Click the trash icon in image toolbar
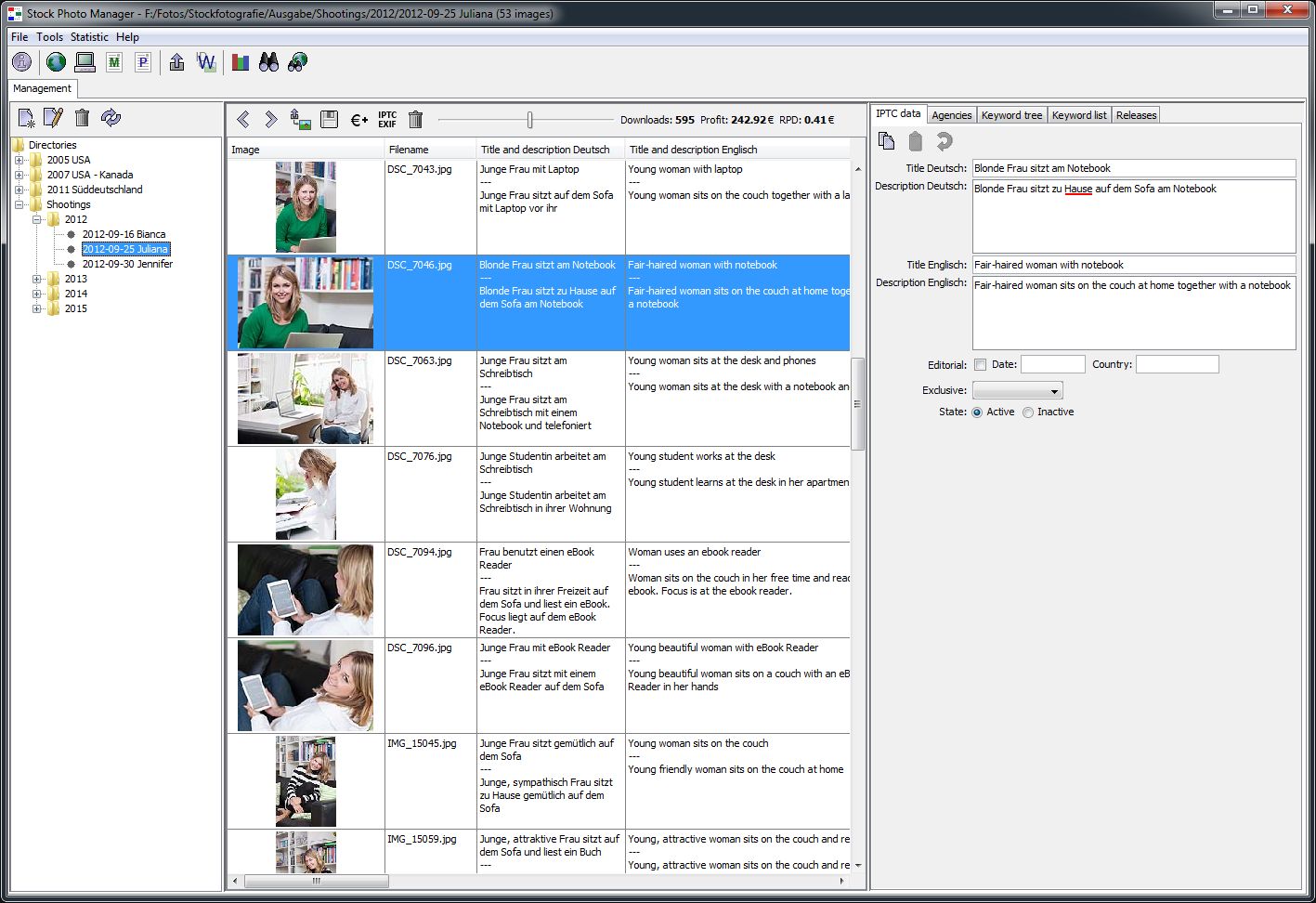The height and width of the screenshot is (903, 1316). pos(416,119)
